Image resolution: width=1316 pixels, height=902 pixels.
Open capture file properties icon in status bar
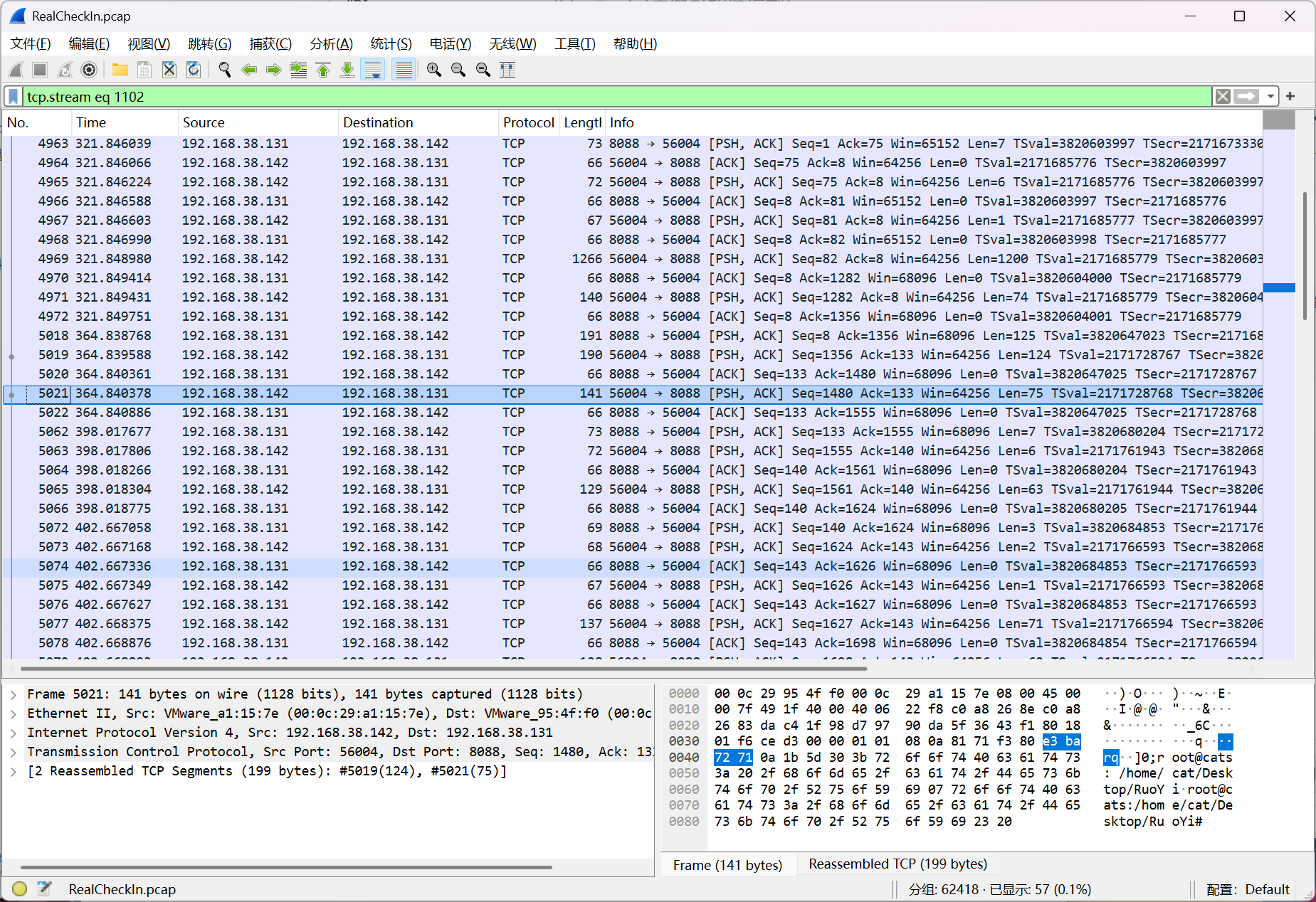coord(45,888)
